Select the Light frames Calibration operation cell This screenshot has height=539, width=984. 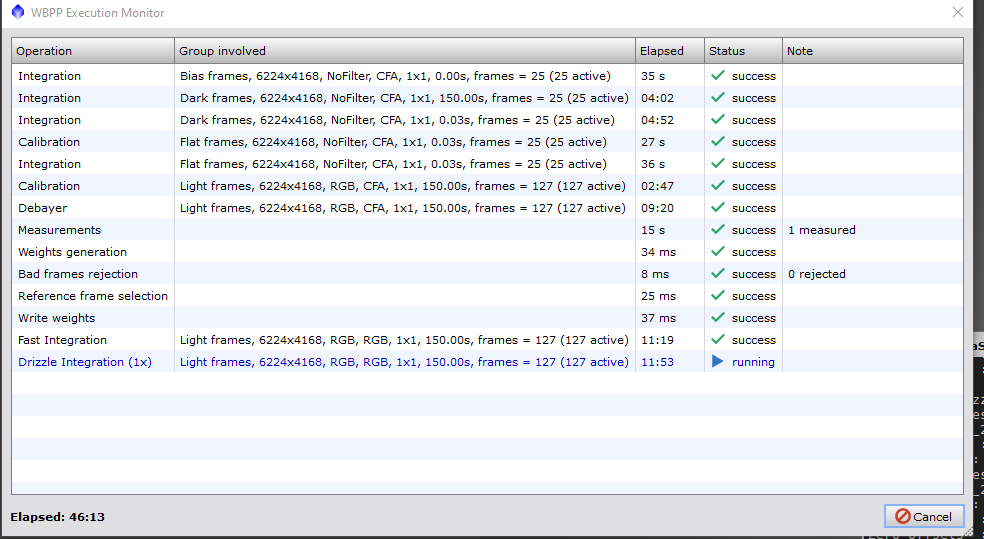pyautogui.click(x=49, y=186)
